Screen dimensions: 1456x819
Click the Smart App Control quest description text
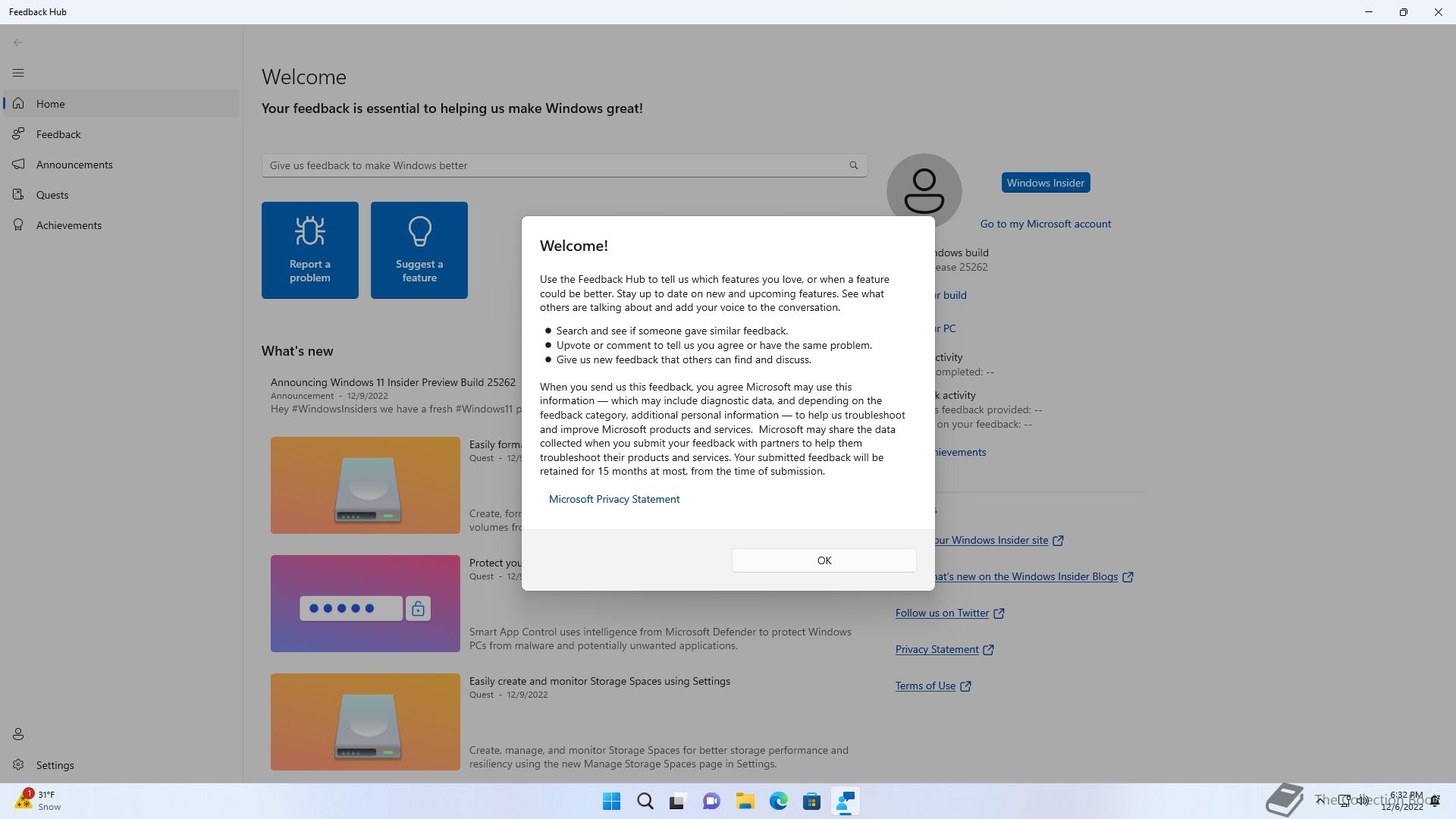coord(661,639)
